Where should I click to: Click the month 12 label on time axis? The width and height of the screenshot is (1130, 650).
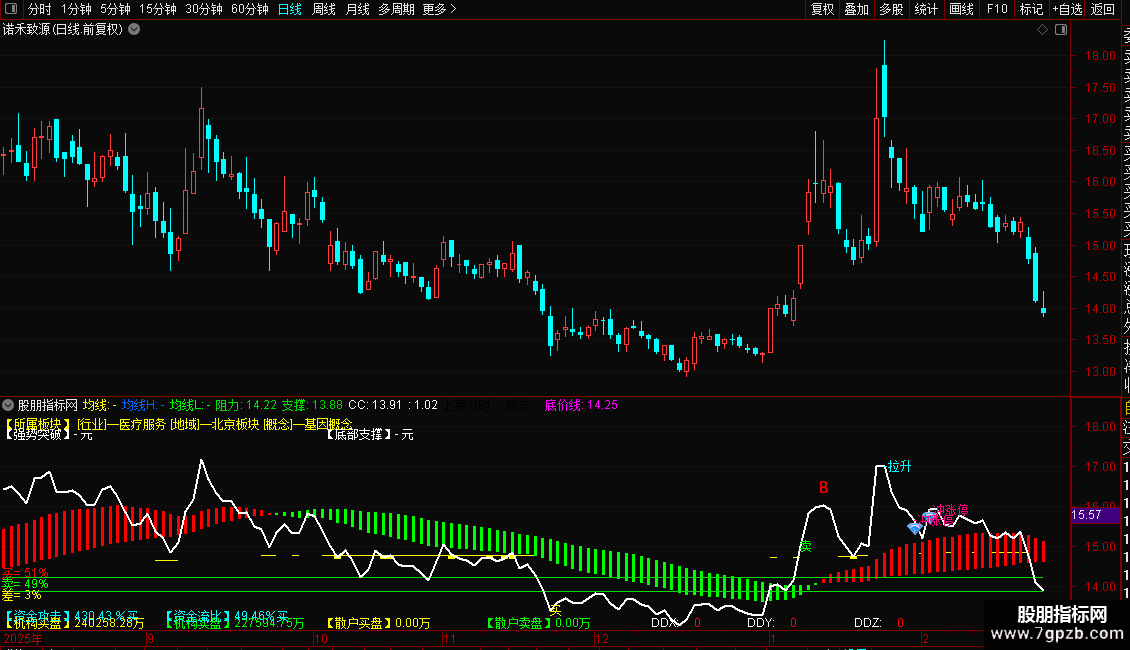[x=602, y=638]
